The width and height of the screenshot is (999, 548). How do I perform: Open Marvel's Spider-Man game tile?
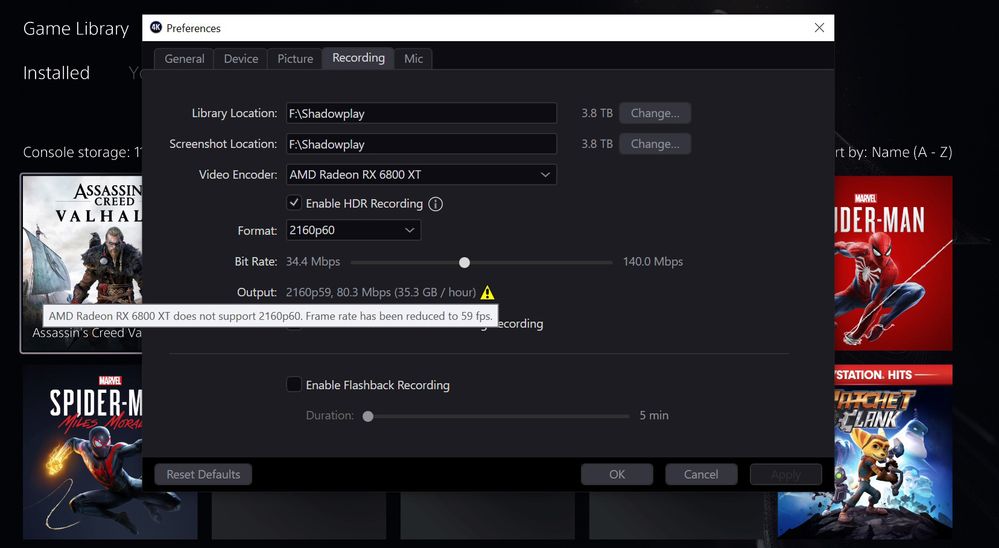tap(893, 263)
